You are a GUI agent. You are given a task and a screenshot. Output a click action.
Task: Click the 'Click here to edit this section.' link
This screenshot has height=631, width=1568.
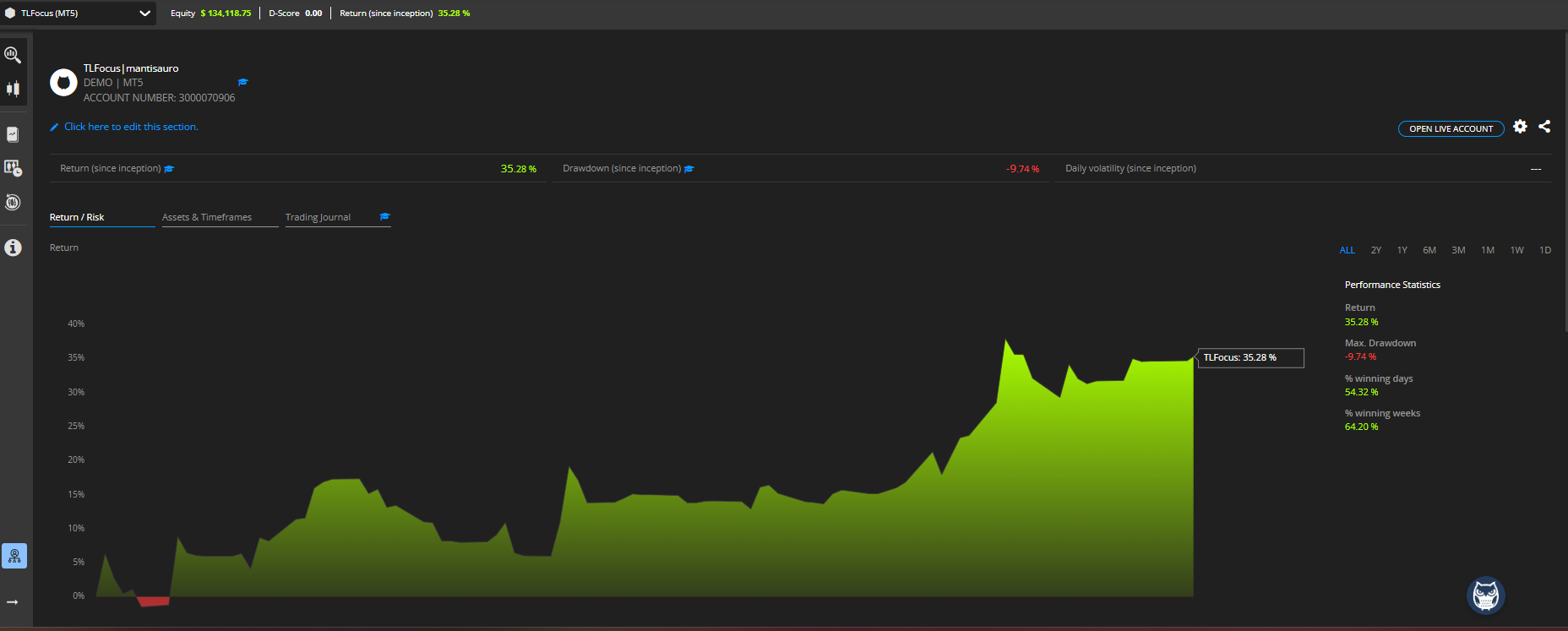(x=131, y=127)
